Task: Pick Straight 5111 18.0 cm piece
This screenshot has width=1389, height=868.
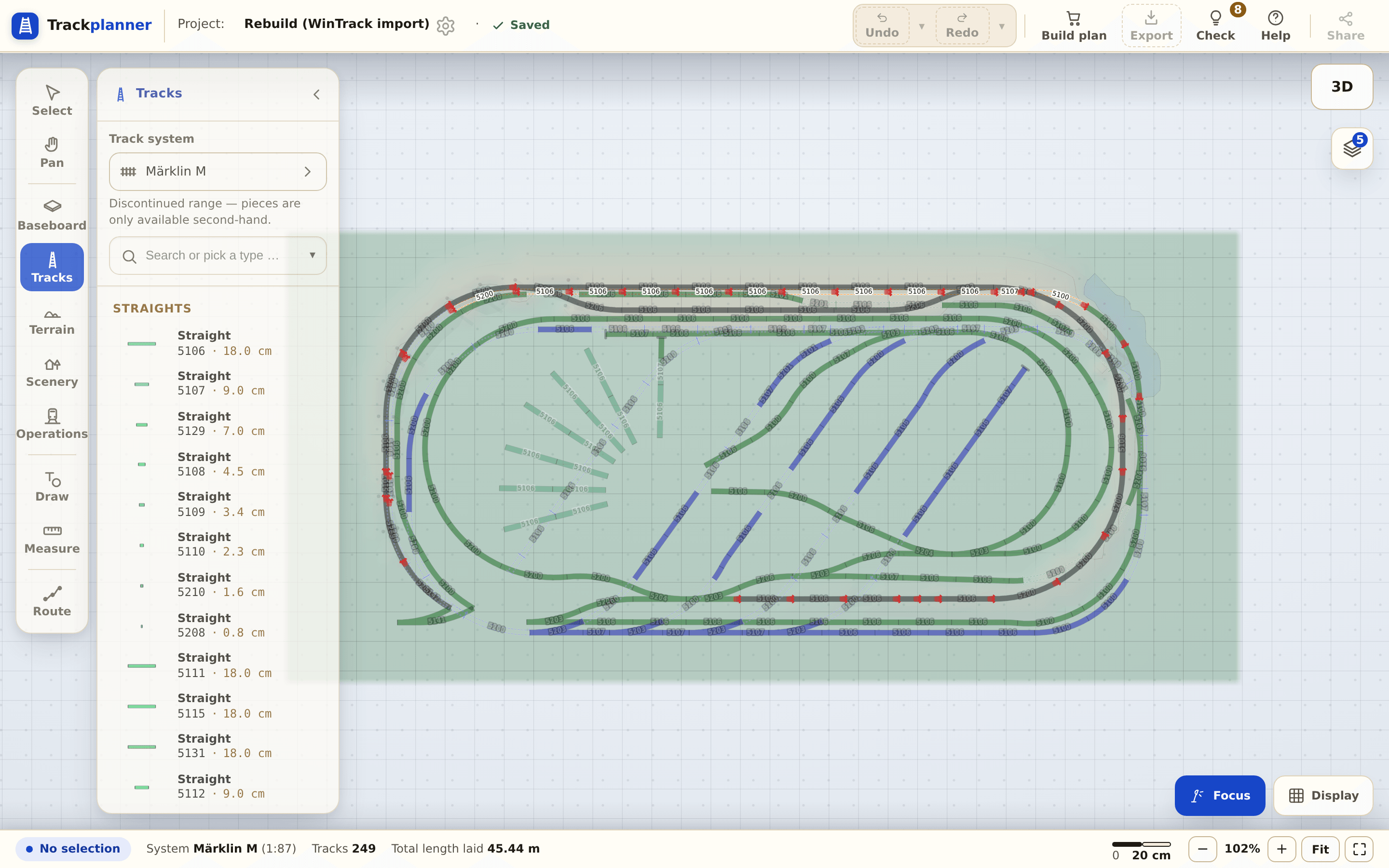Action: tap(218, 665)
